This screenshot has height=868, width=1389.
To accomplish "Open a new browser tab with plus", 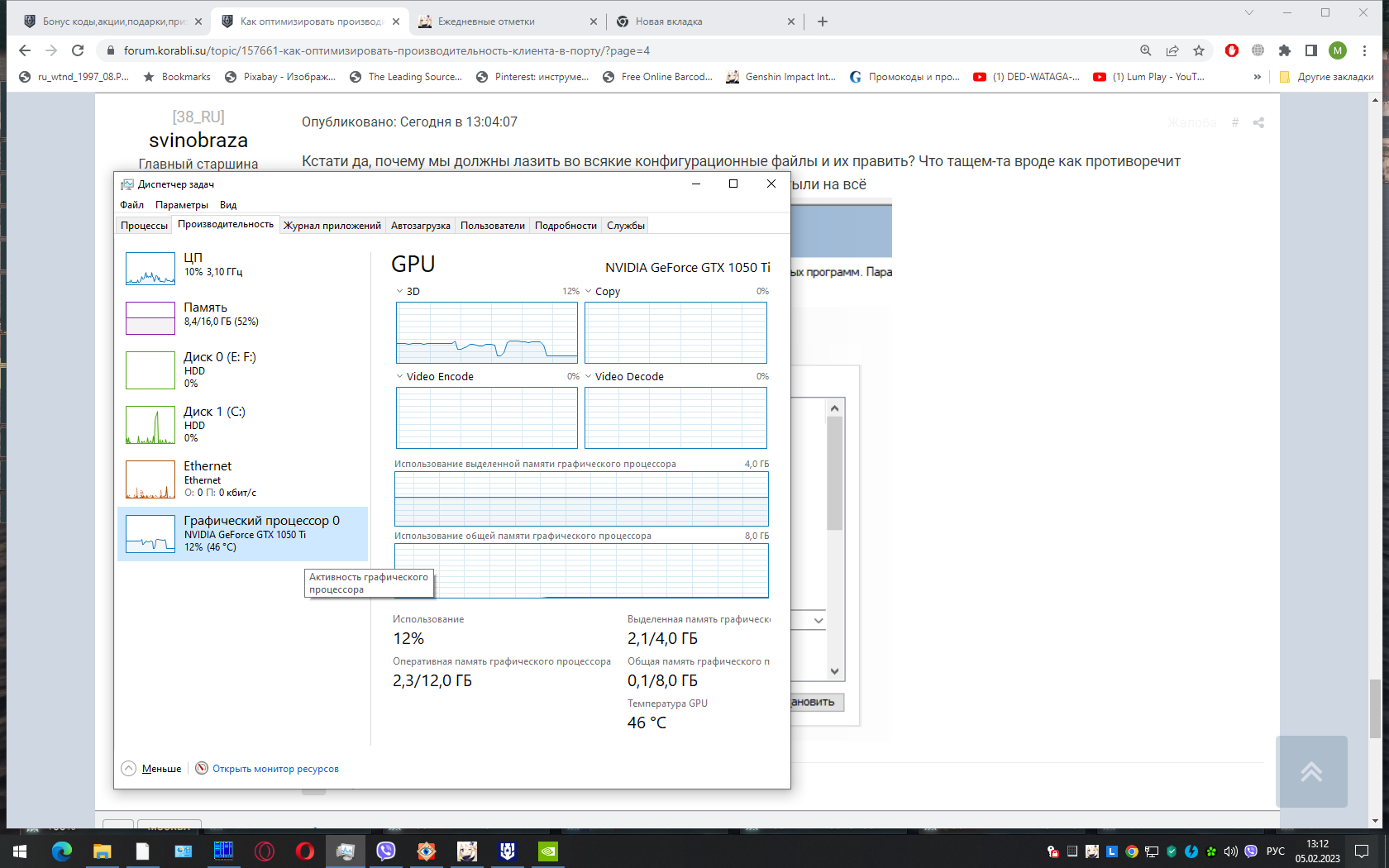I will tap(822, 21).
